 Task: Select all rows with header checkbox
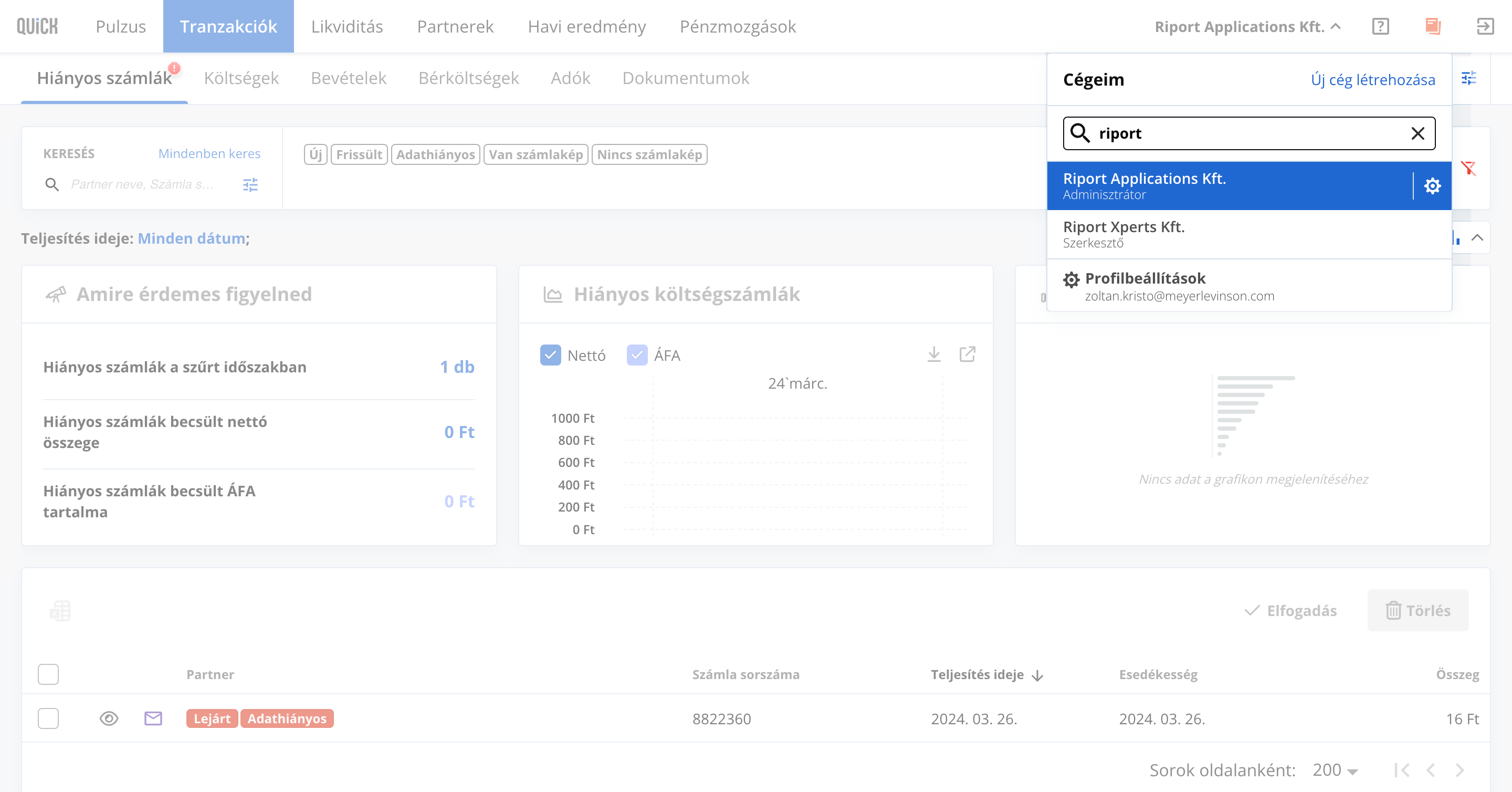(48, 674)
